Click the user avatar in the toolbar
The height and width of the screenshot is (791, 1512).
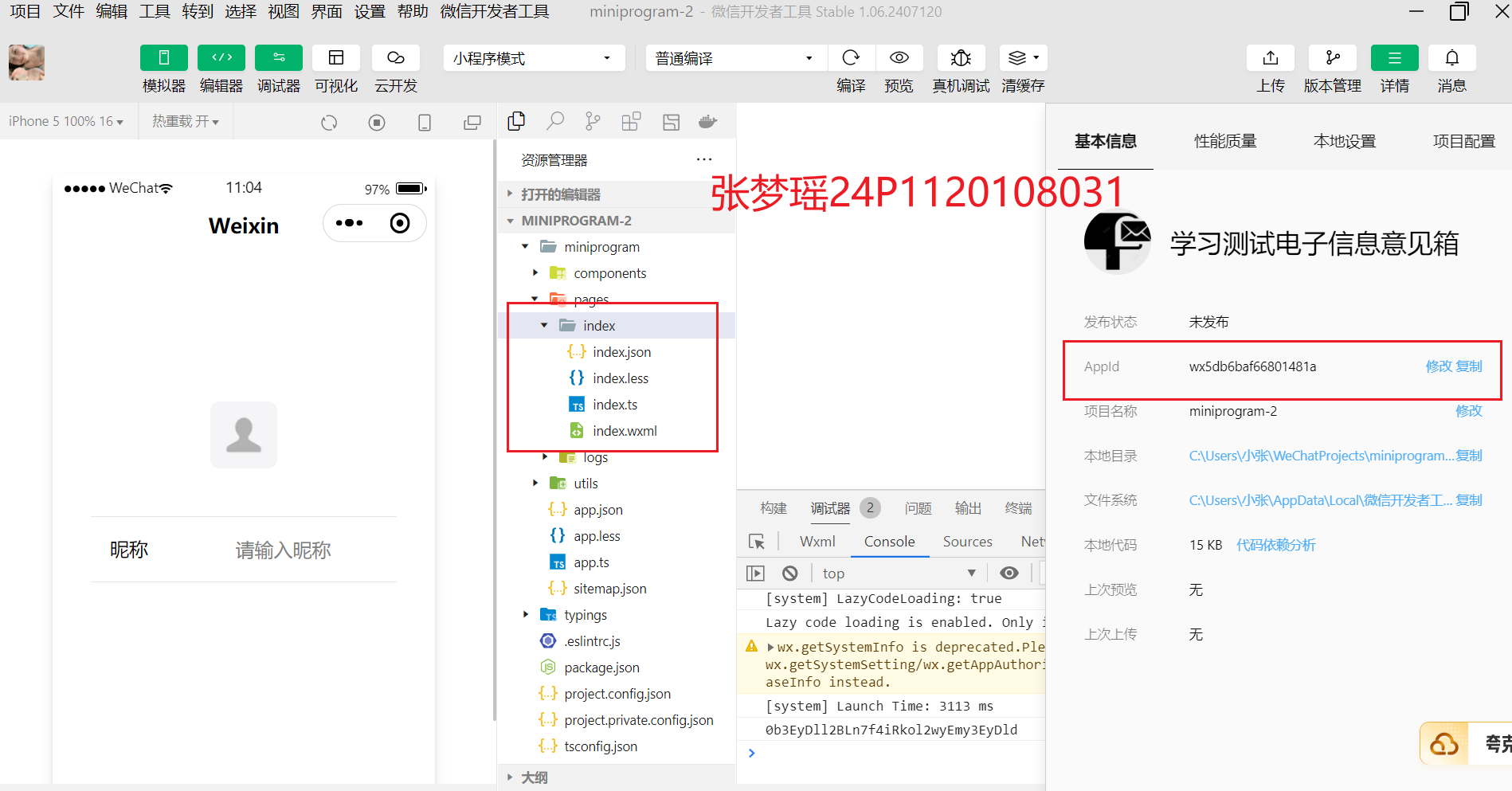[26, 62]
